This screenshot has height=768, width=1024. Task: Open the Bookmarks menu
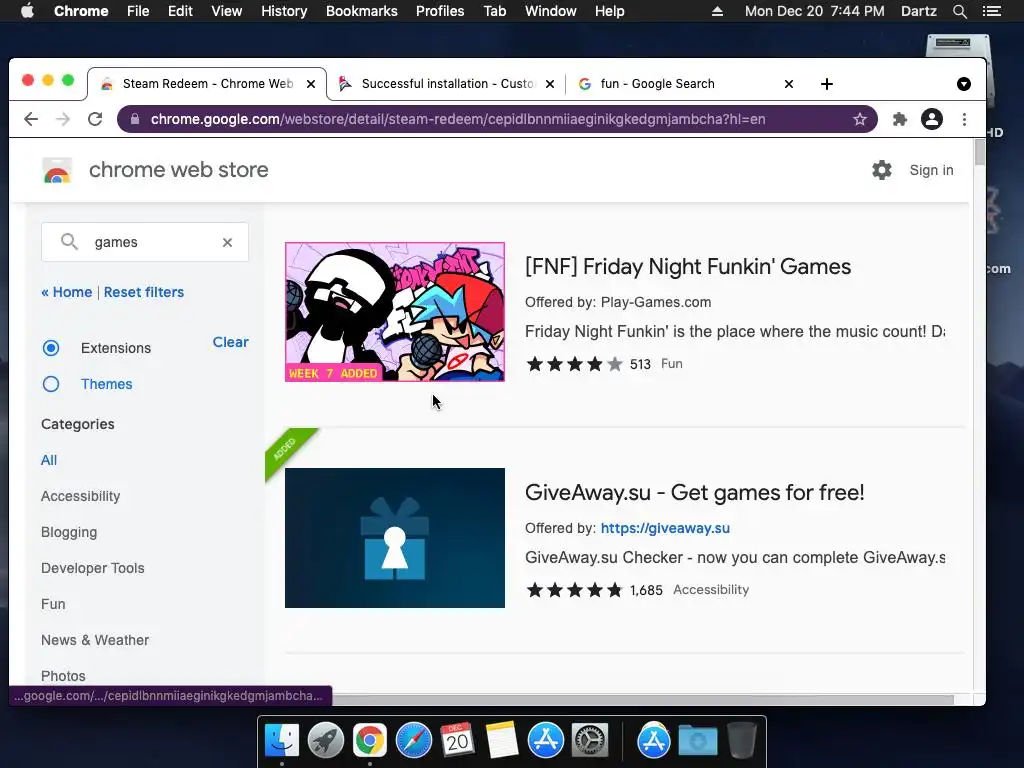(361, 11)
